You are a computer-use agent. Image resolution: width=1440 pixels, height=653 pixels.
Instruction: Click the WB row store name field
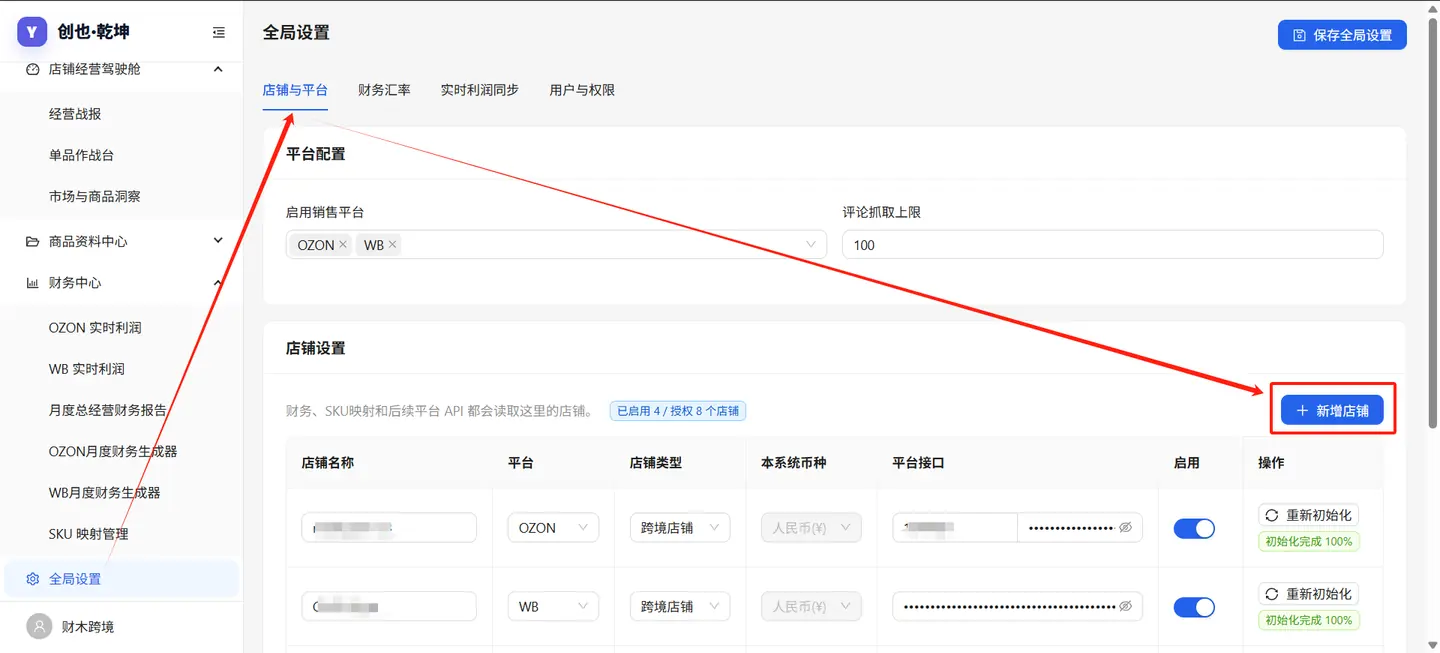pyautogui.click(x=389, y=607)
